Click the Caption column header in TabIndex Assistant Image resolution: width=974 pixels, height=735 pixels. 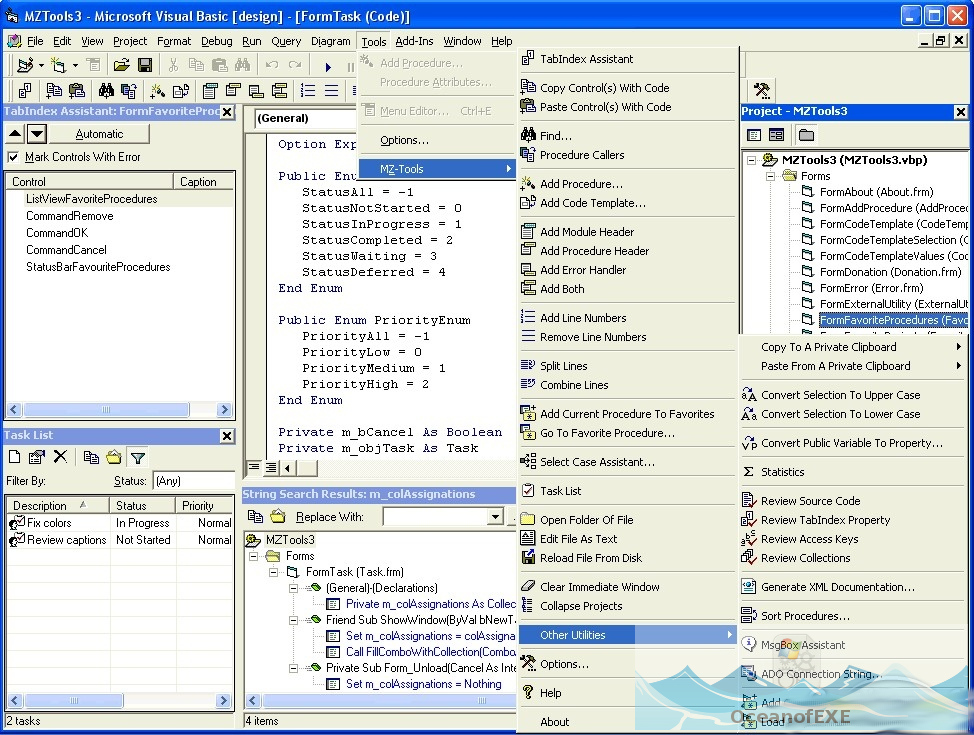coord(204,181)
